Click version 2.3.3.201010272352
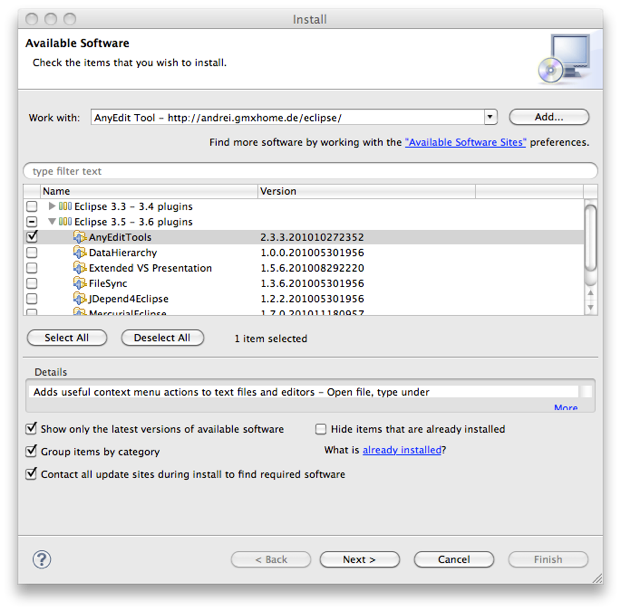Screen dimensions: 621x611 [x=312, y=237]
